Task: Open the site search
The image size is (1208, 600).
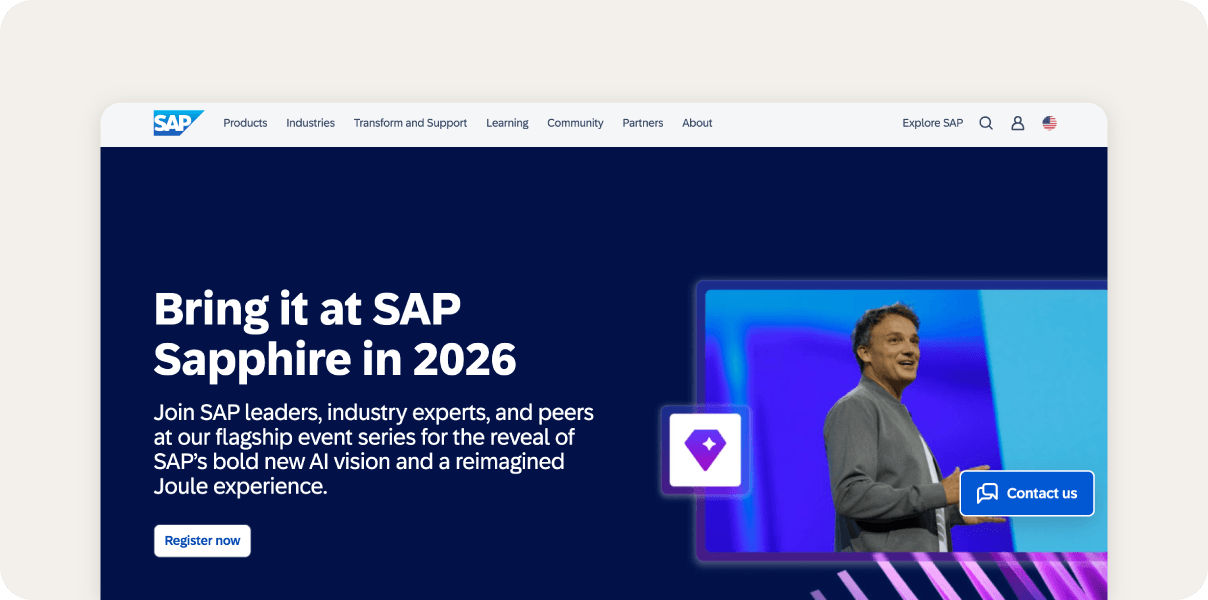Action: [986, 123]
